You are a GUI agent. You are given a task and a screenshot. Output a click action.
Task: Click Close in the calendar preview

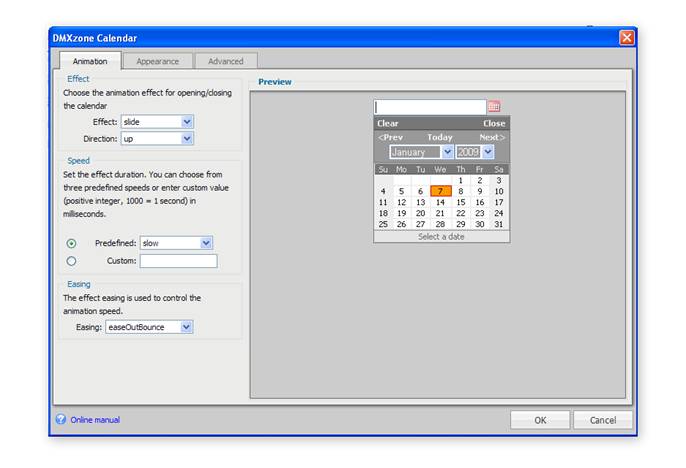[494, 123]
